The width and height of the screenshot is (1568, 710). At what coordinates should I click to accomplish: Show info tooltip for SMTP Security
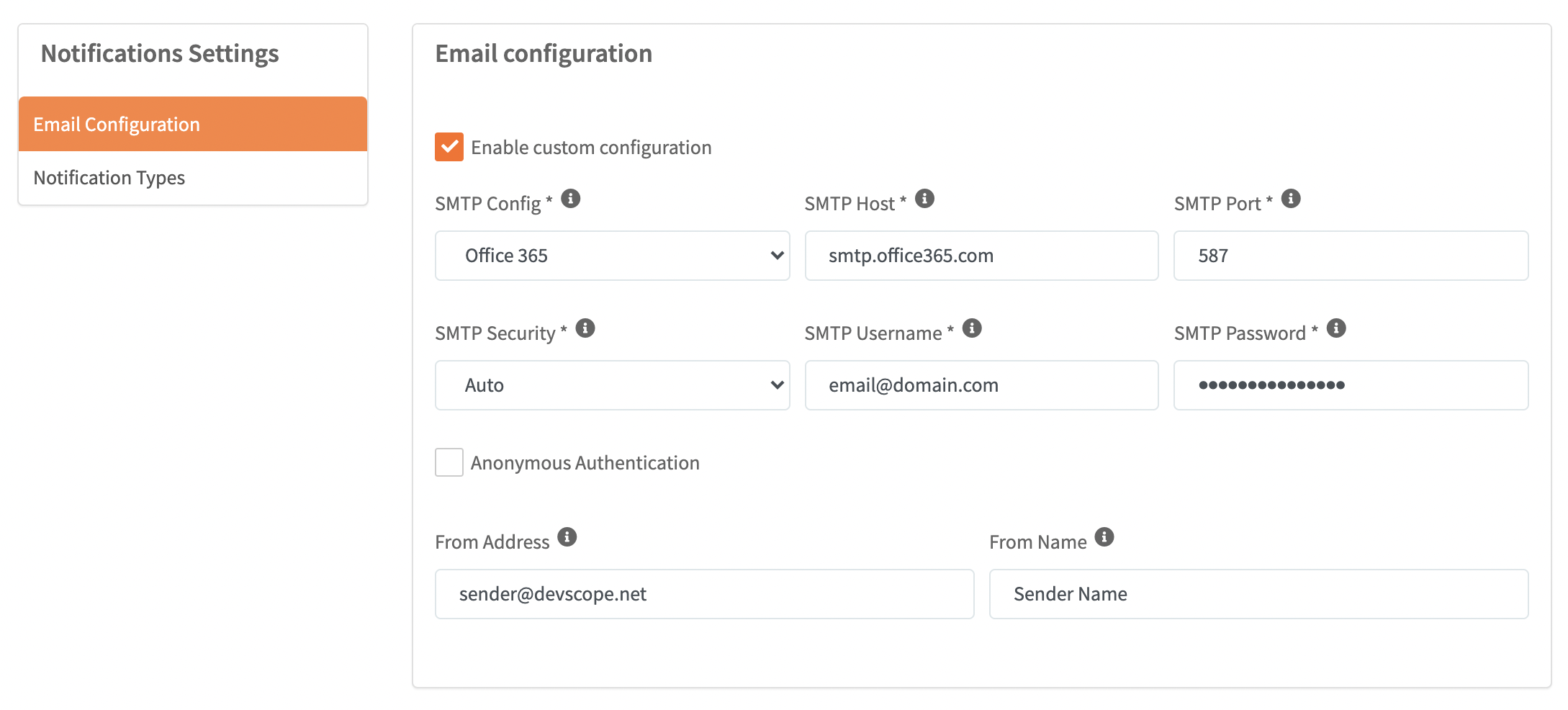[585, 328]
